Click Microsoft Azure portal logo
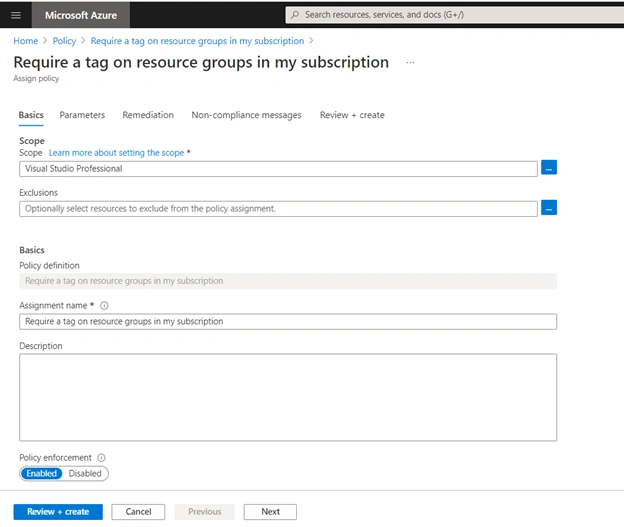The height and width of the screenshot is (527, 624). [x=81, y=15]
